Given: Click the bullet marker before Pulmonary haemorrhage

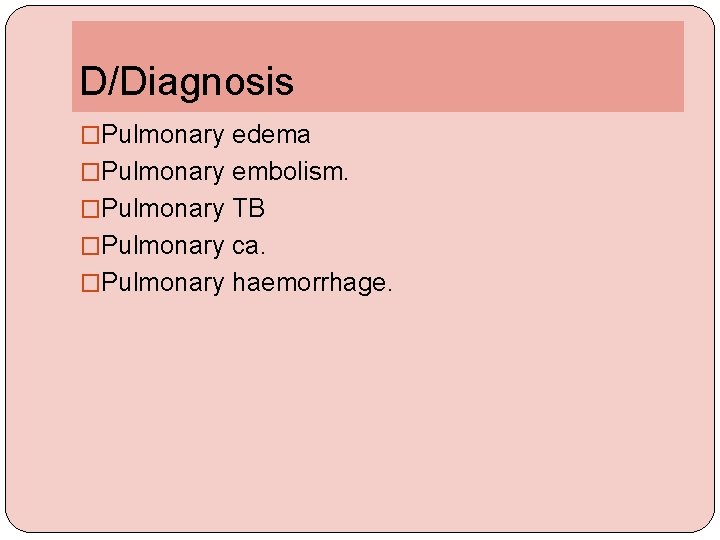Looking at the screenshot, I should click(x=90, y=283).
